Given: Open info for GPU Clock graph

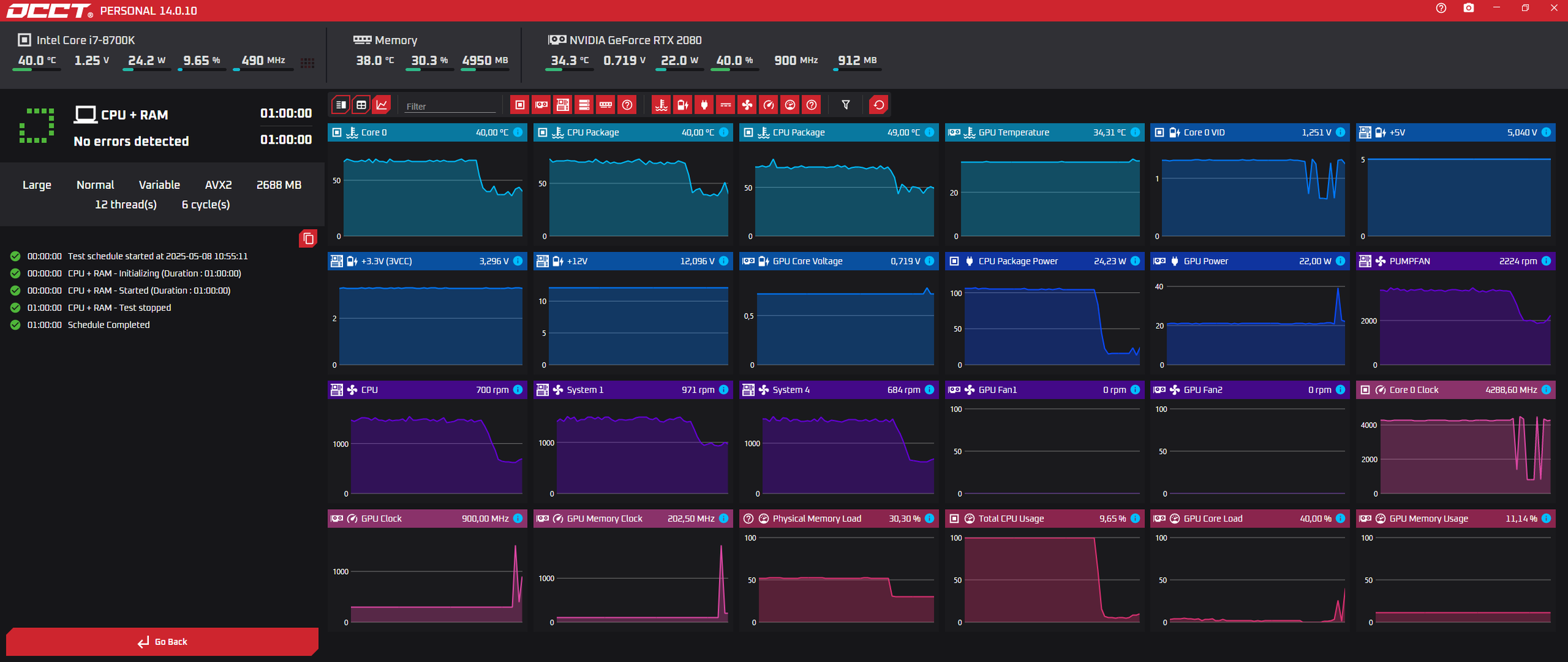Looking at the screenshot, I should [518, 518].
